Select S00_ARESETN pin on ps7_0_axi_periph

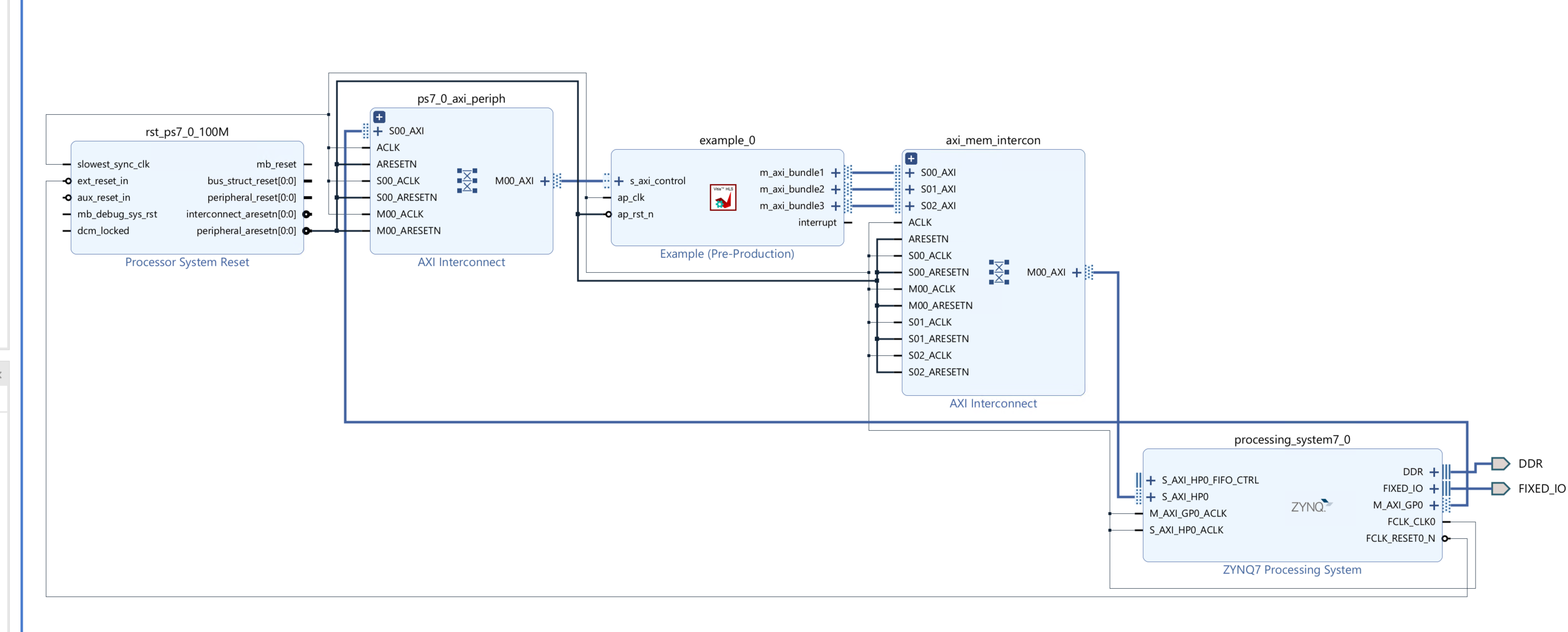(407, 197)
